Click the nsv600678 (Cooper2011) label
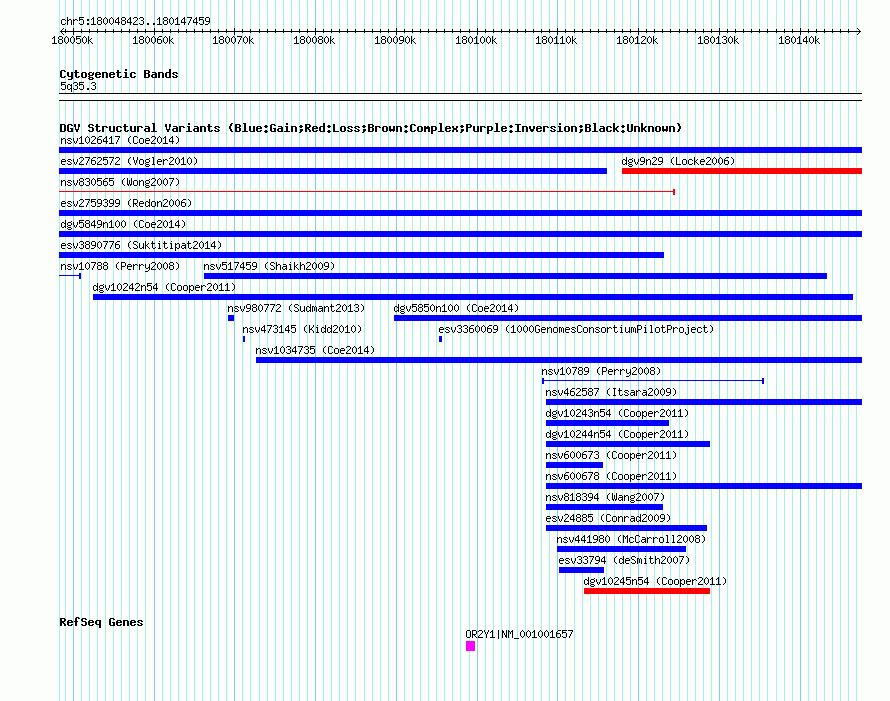Viewport: 890px width, 701px height. (x=611, y=476)
